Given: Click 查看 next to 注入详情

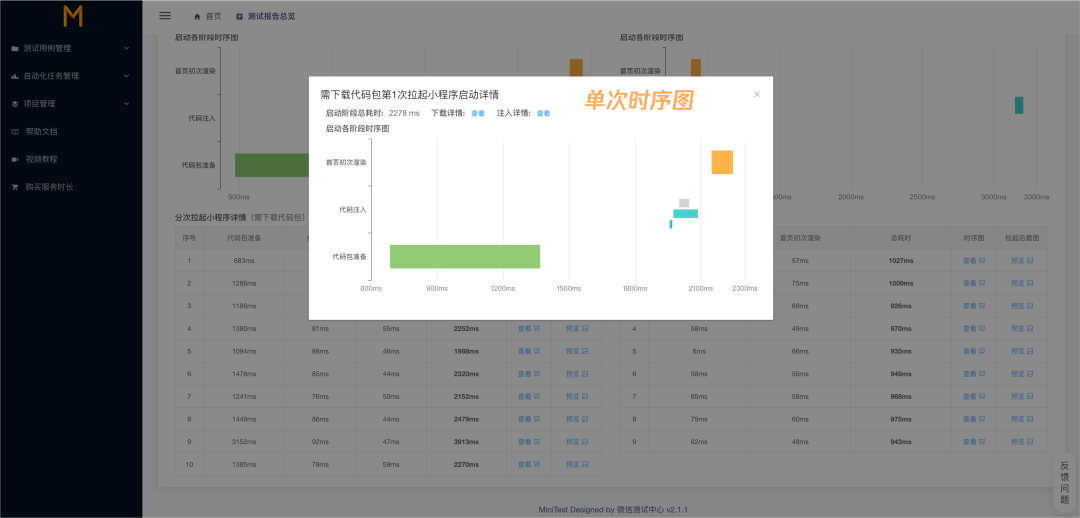Looking at the screenshot, I should tap(543, 114).
